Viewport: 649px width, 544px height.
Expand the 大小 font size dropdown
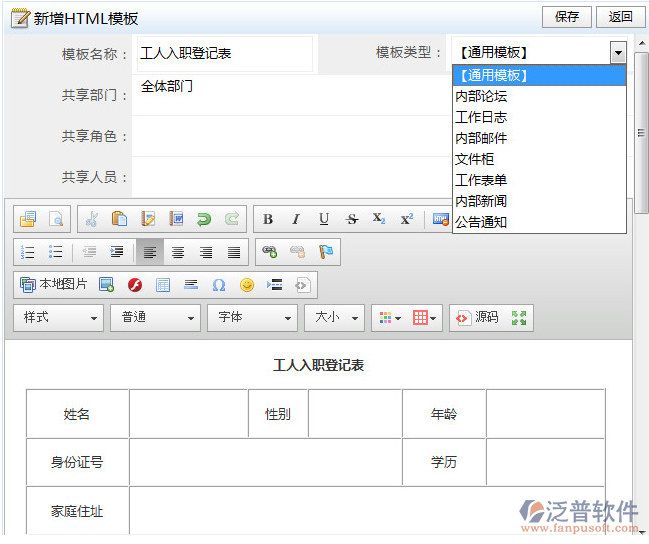coord(334,318)
